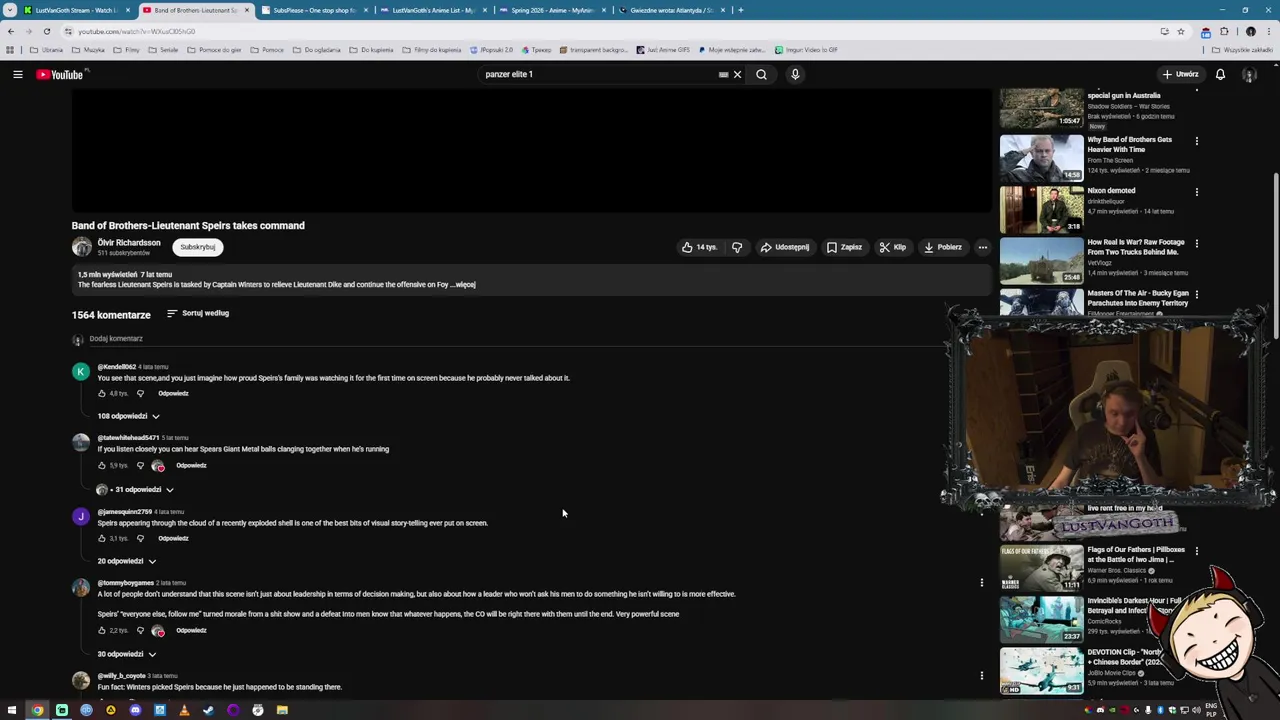Open Discord from the taskbar
The image size is (1280, 720).
[135, 710]
